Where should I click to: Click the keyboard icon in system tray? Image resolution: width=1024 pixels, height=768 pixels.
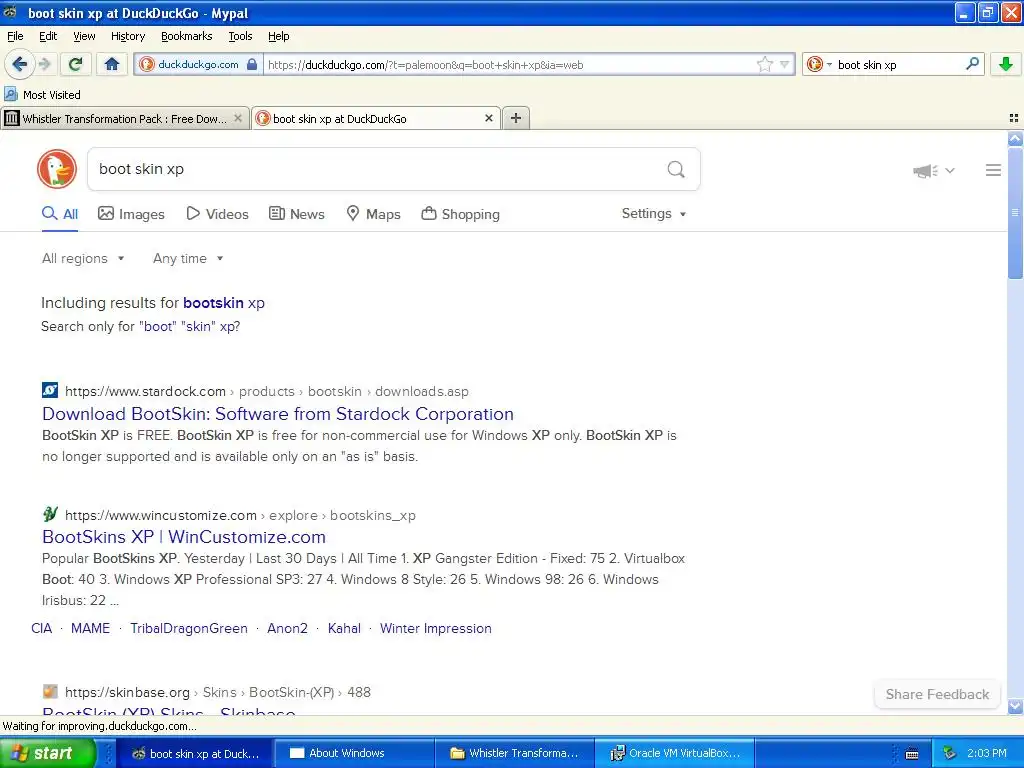pos(912,754)
